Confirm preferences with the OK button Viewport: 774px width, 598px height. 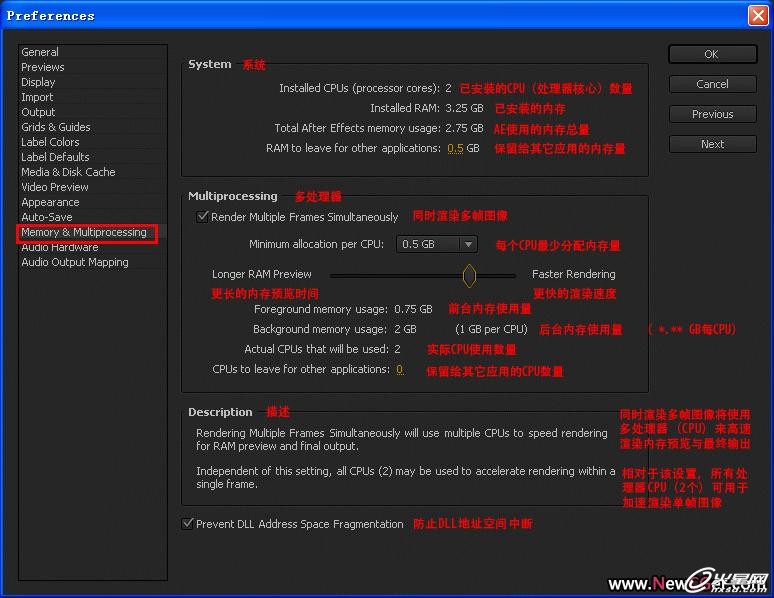[712, 54]
